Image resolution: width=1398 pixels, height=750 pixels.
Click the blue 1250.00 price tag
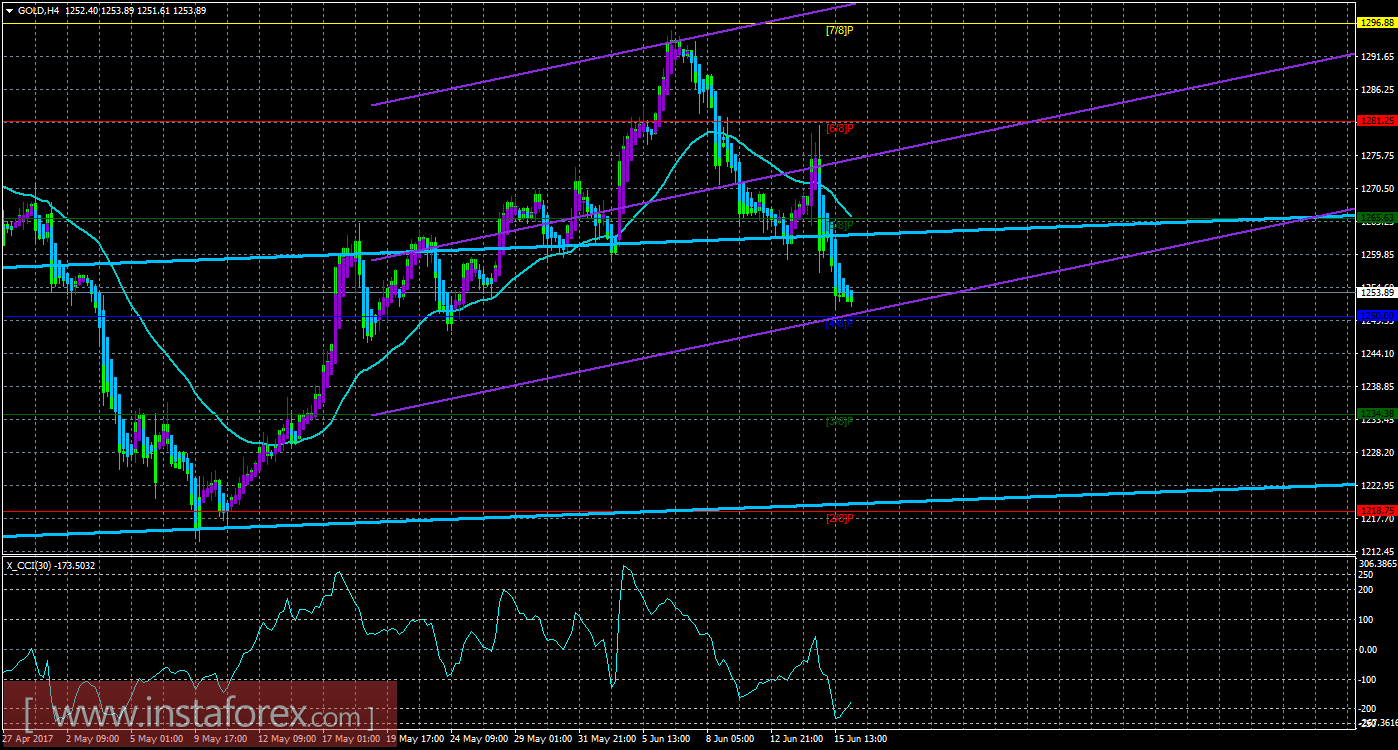coord(1377,316)
